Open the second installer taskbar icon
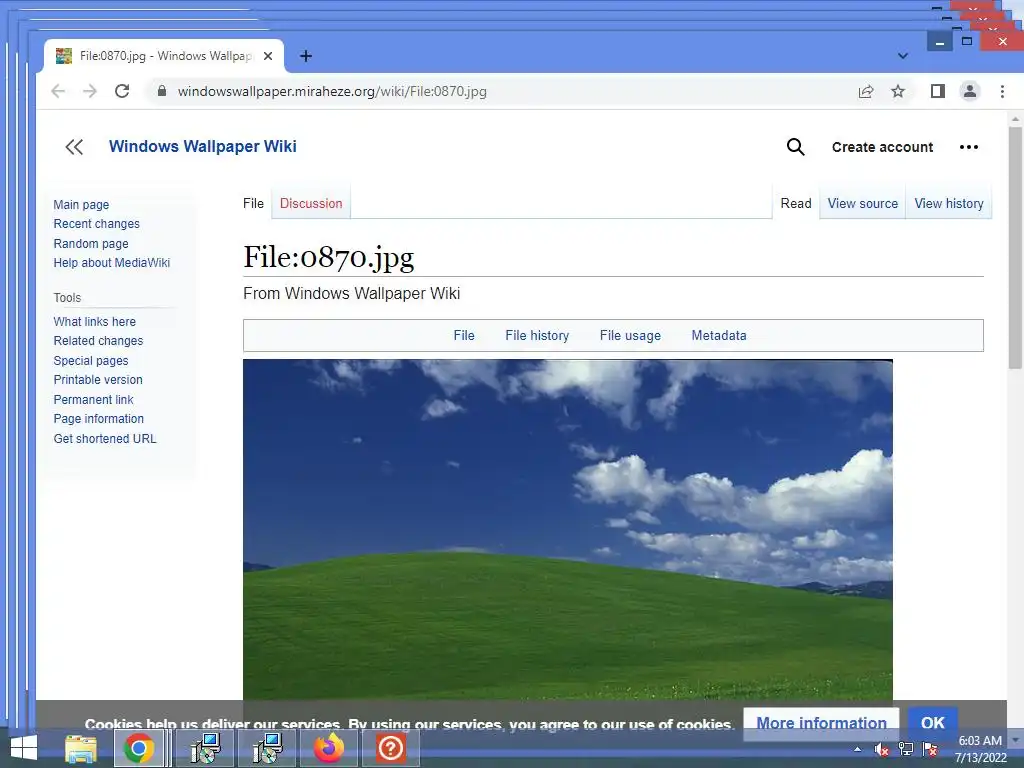Viewport: 1024px width, 768px height. [x=267, y=748]
